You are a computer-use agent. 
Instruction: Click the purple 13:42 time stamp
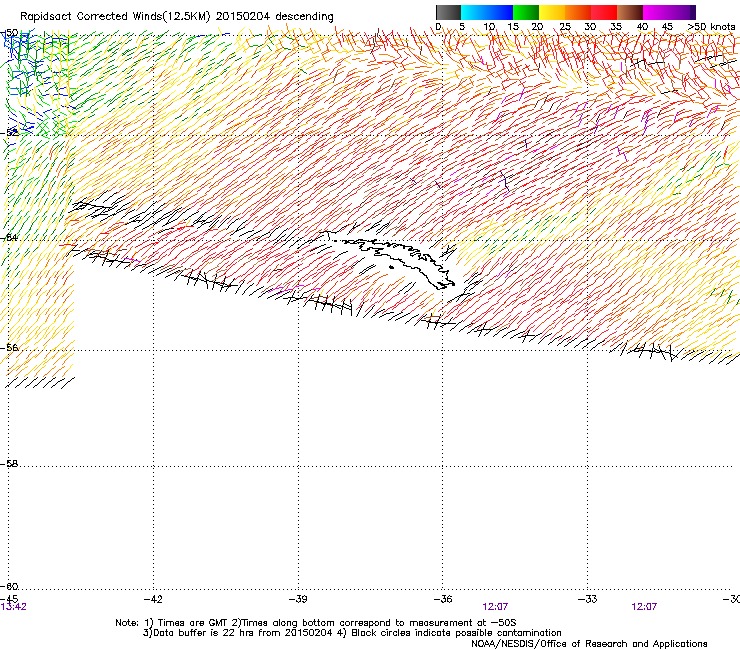tap(13, 607)
